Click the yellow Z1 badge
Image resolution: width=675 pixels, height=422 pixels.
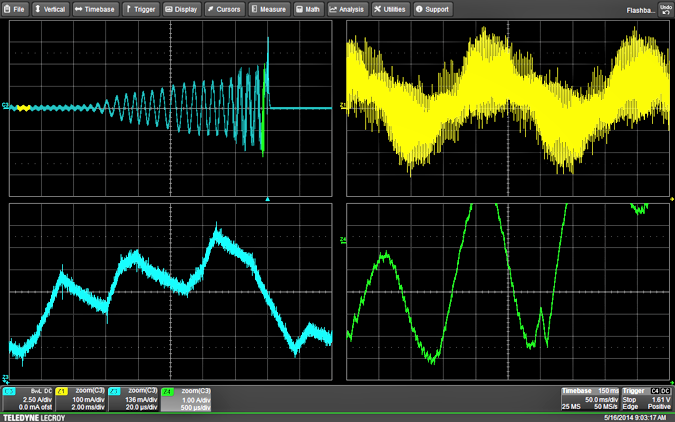[x=62, y=391]
